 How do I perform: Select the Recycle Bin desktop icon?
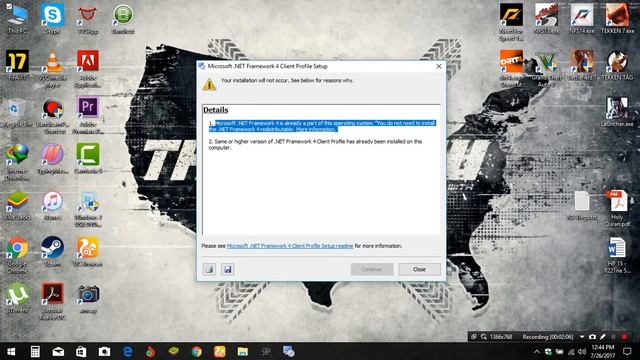pos(17,112)
